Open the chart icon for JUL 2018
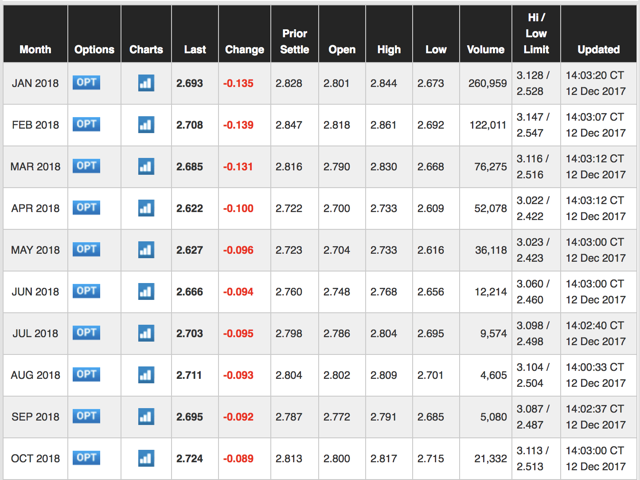Viewport: 640px width, 480px height. click(x=146, y=333)
